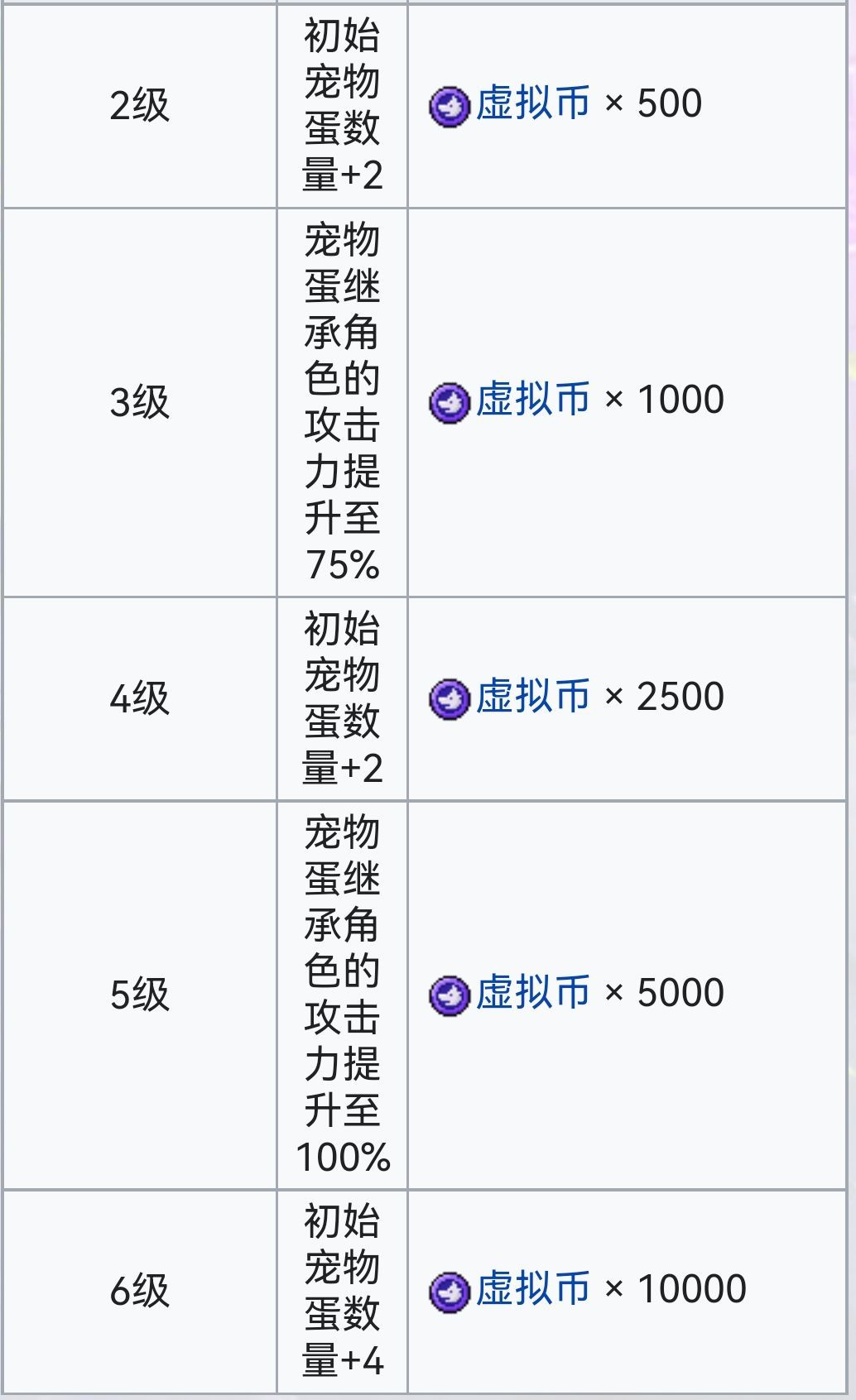Screen dimensions: 856x1400
Task: Open the 虚拟币 link priced × 500
Action: [532, 104]
